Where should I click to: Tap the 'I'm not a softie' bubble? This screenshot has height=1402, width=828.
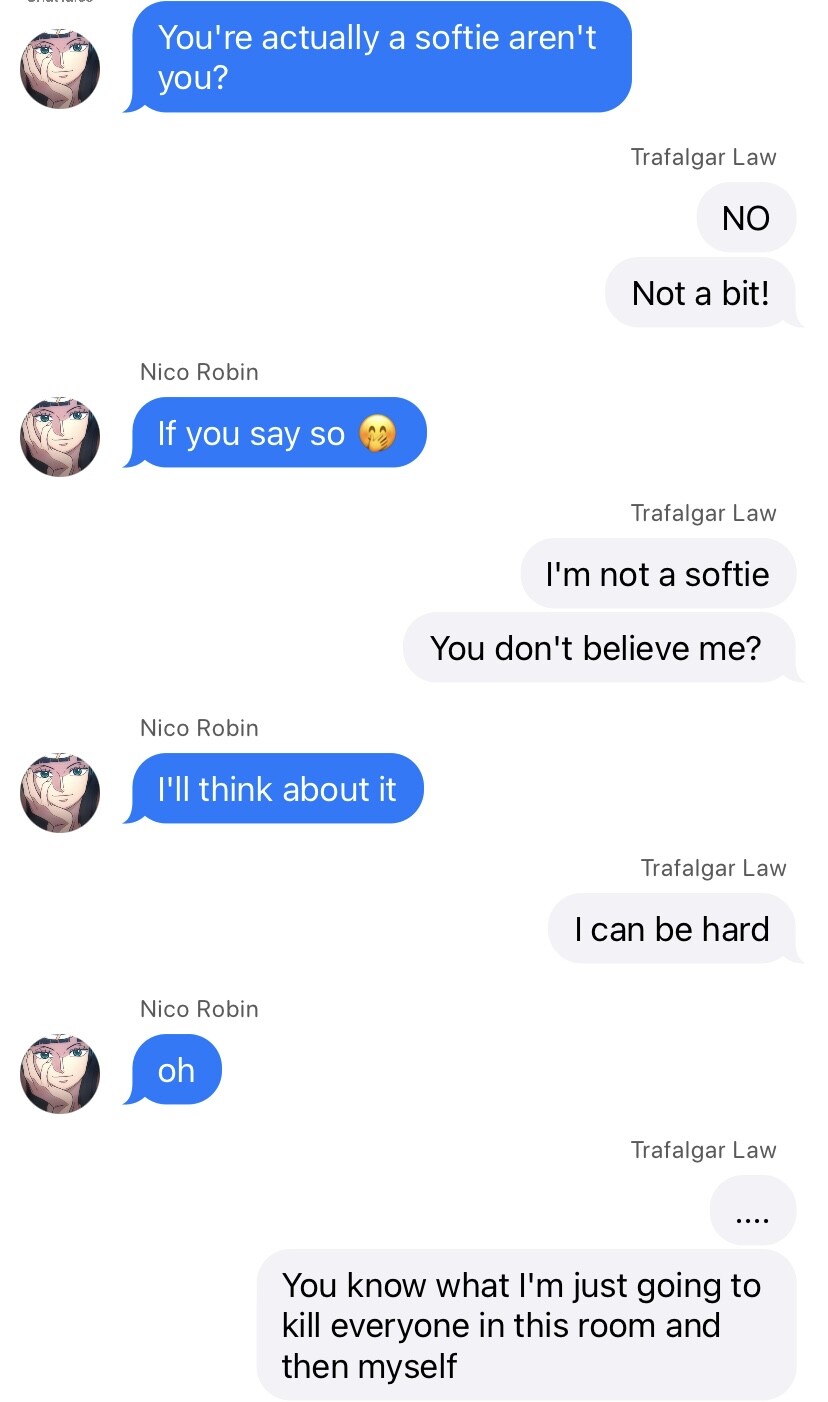coord(660,573)
